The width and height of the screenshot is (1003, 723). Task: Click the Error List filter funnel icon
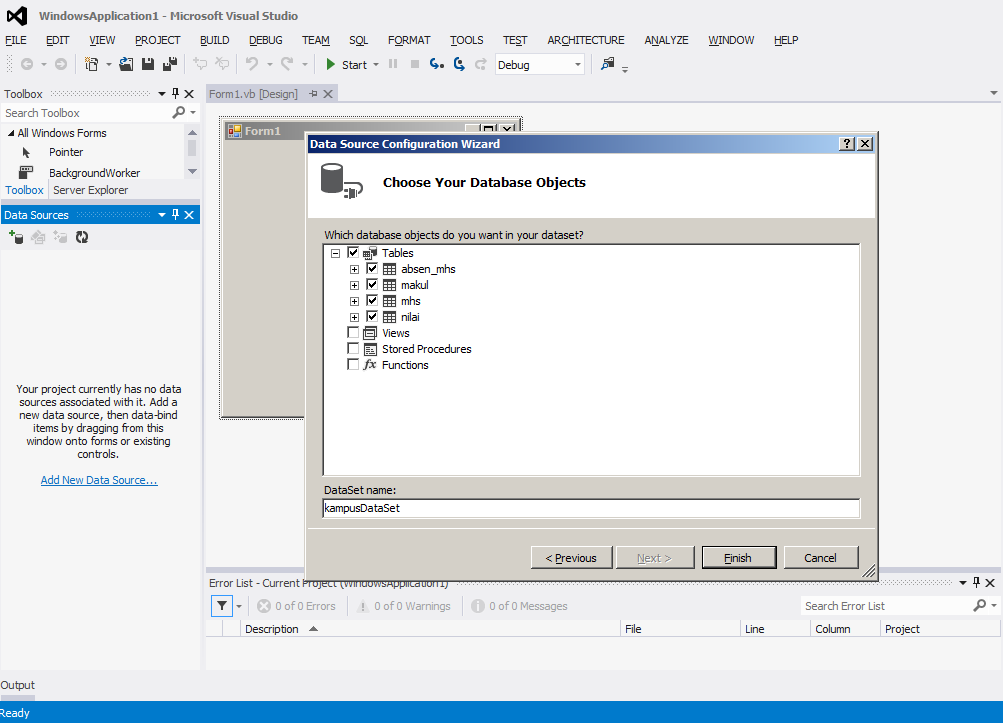(x=222, y=606)
